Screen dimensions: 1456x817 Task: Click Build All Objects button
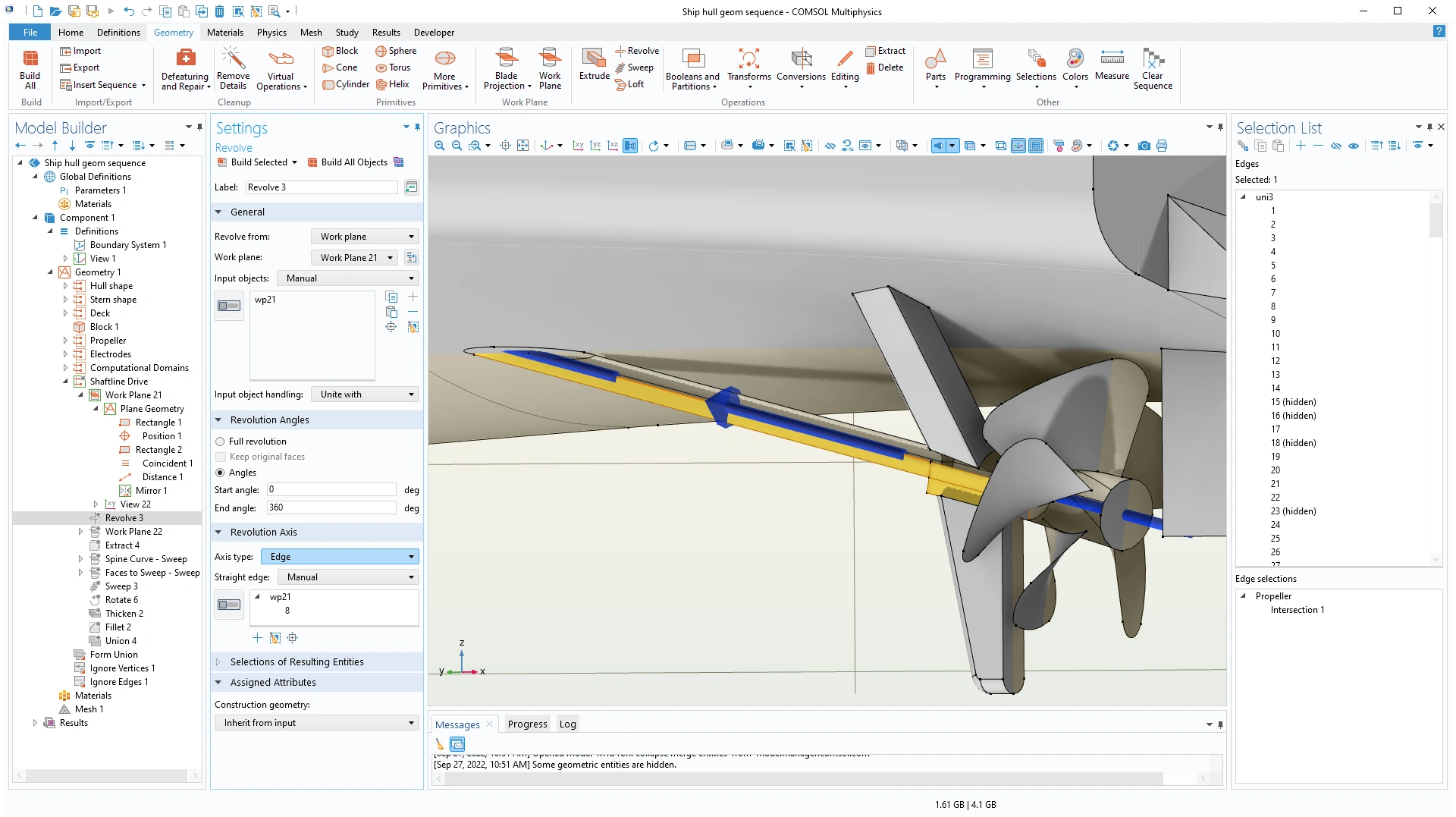(347, 162)
